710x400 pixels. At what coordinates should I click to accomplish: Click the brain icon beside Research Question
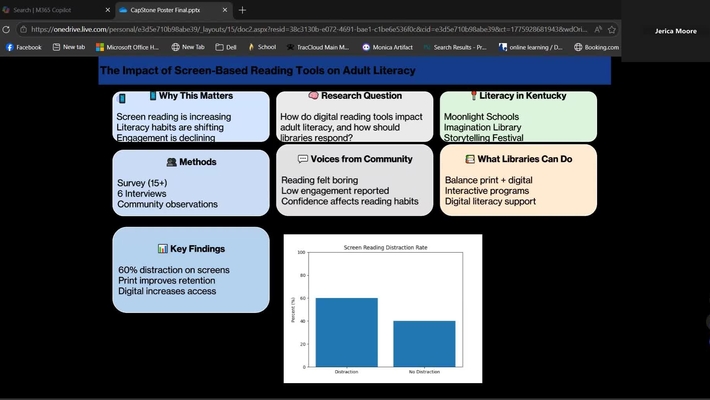point(313,95)
